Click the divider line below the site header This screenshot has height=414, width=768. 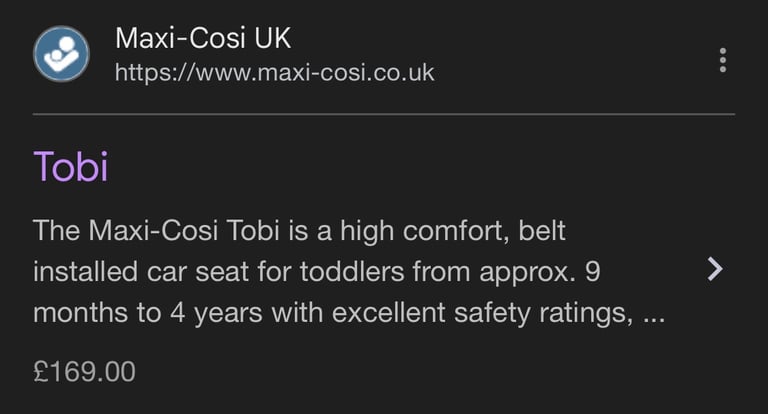384,114
